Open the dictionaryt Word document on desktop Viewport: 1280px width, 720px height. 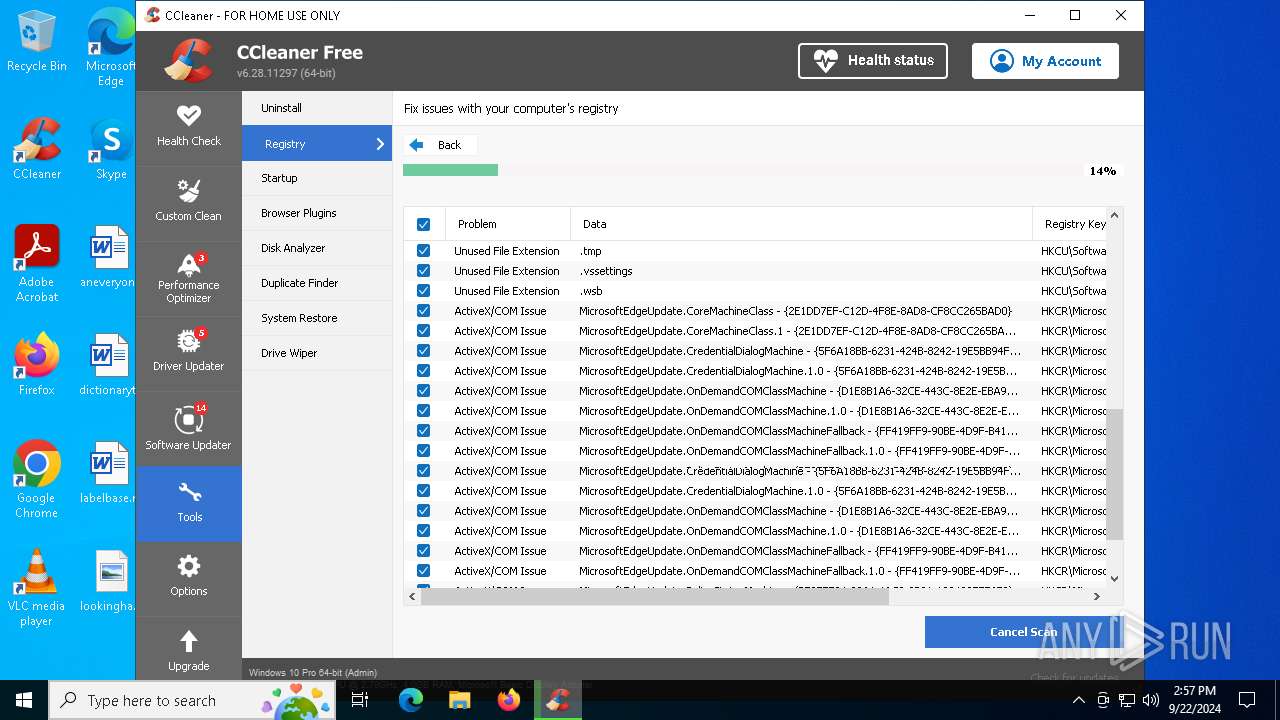[x=108, y=365]
